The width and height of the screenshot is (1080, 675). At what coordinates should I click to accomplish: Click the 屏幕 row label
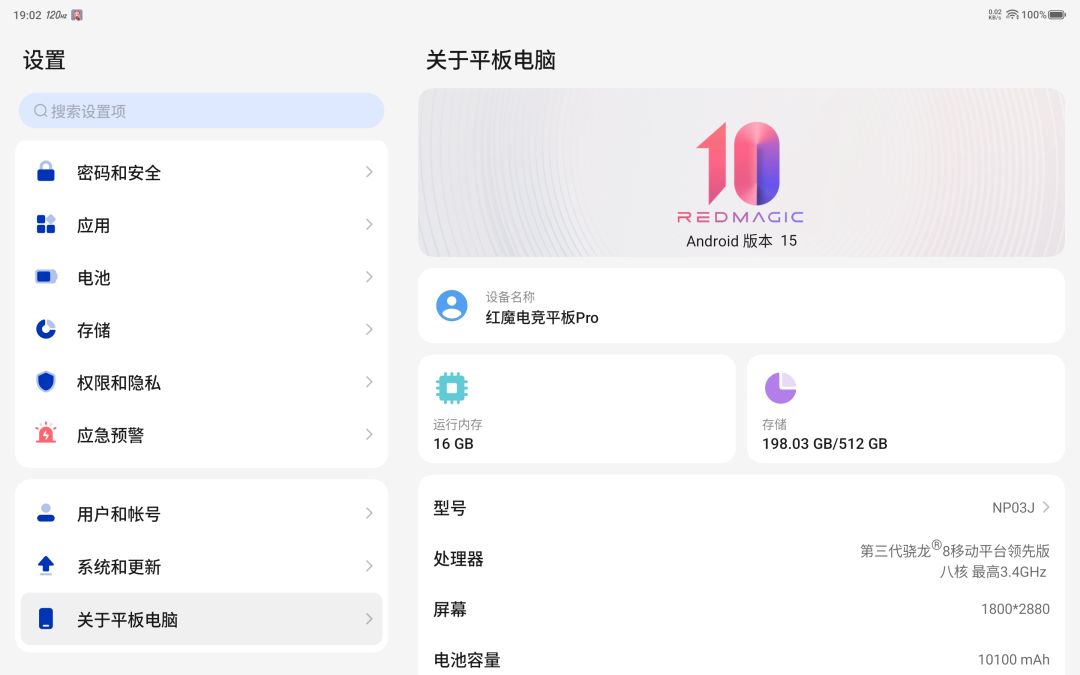coord(450,609)
